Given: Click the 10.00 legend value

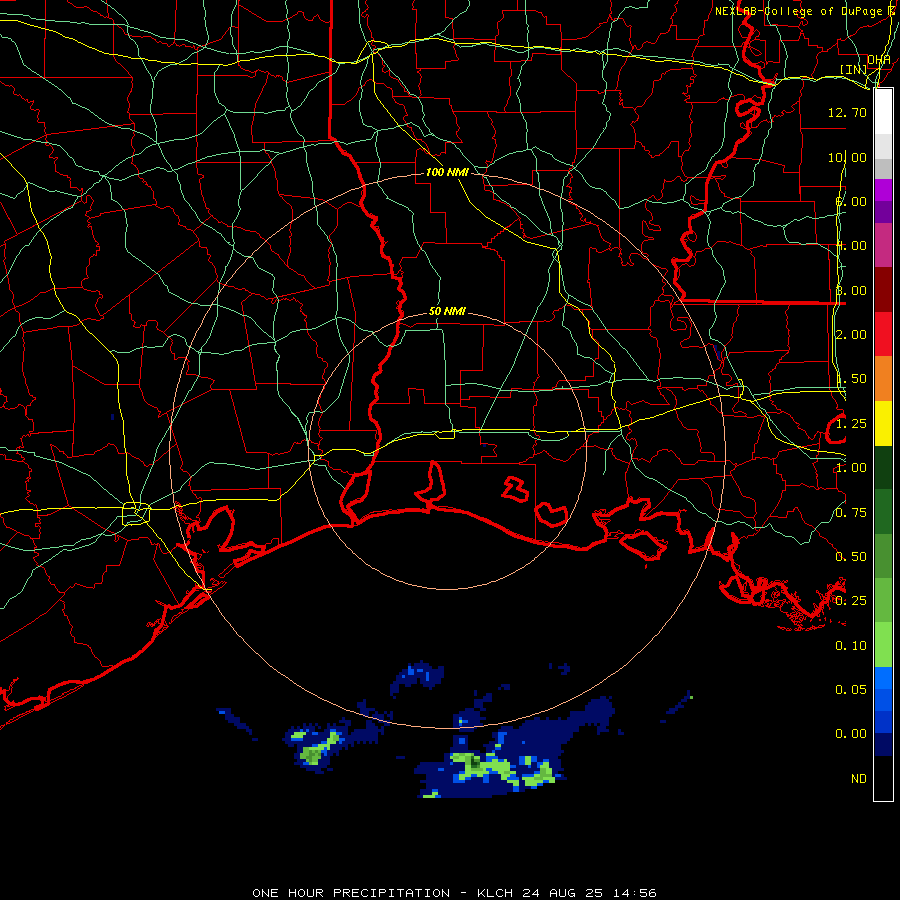Looking at the screenshot, I should [847, 157].
